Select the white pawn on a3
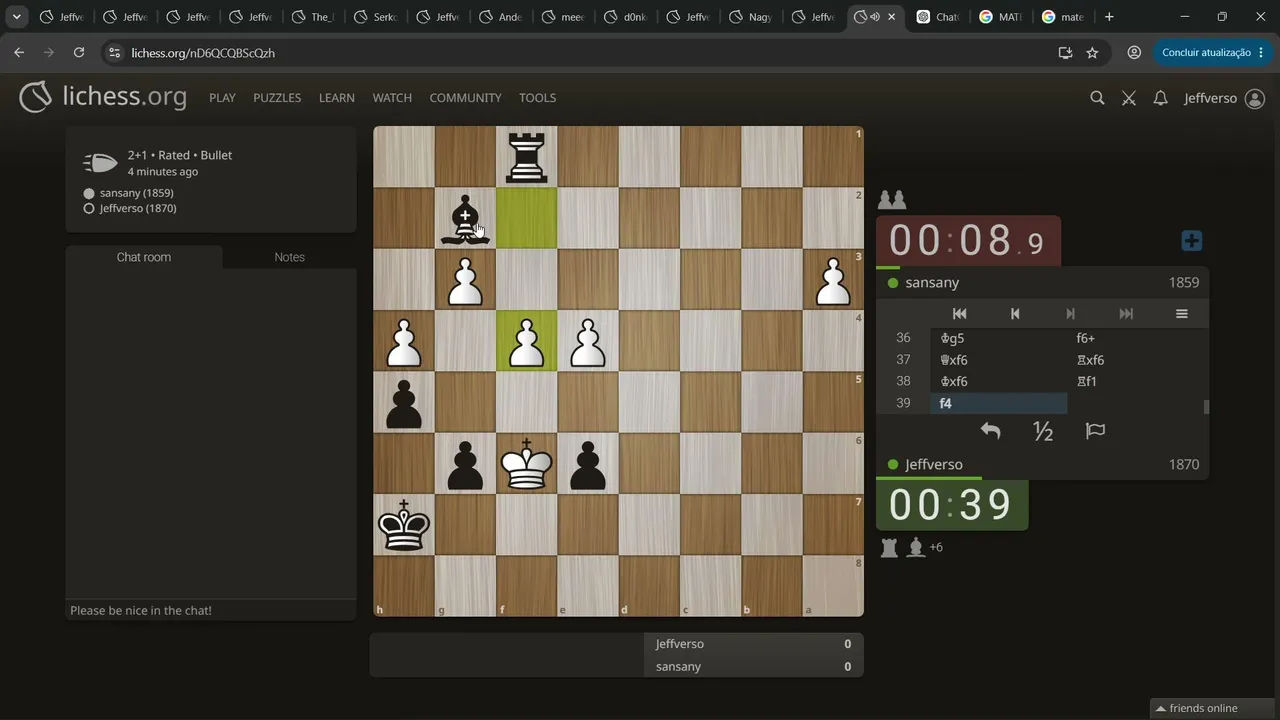The height and width of the screenshot is (720, 1280). (x=833, y=280)
